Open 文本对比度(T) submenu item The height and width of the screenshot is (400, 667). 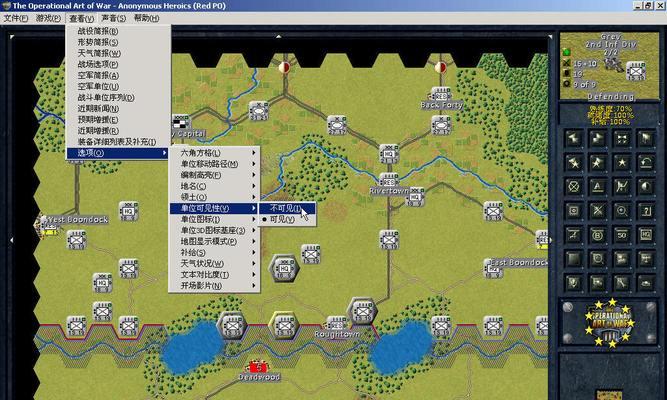pos(214,274)
